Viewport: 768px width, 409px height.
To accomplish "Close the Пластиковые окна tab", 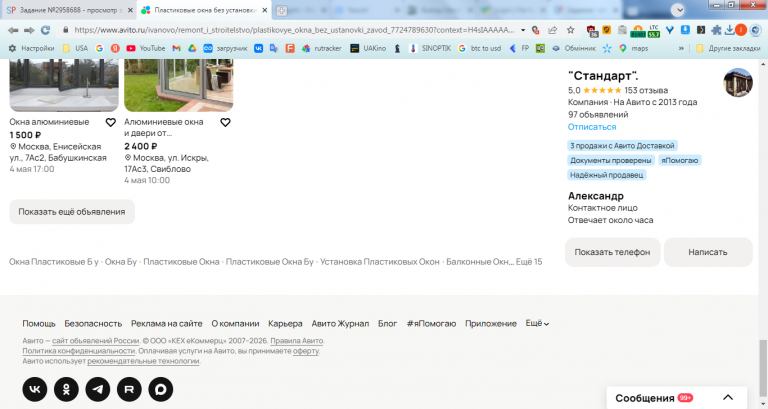I will point(264,10).
